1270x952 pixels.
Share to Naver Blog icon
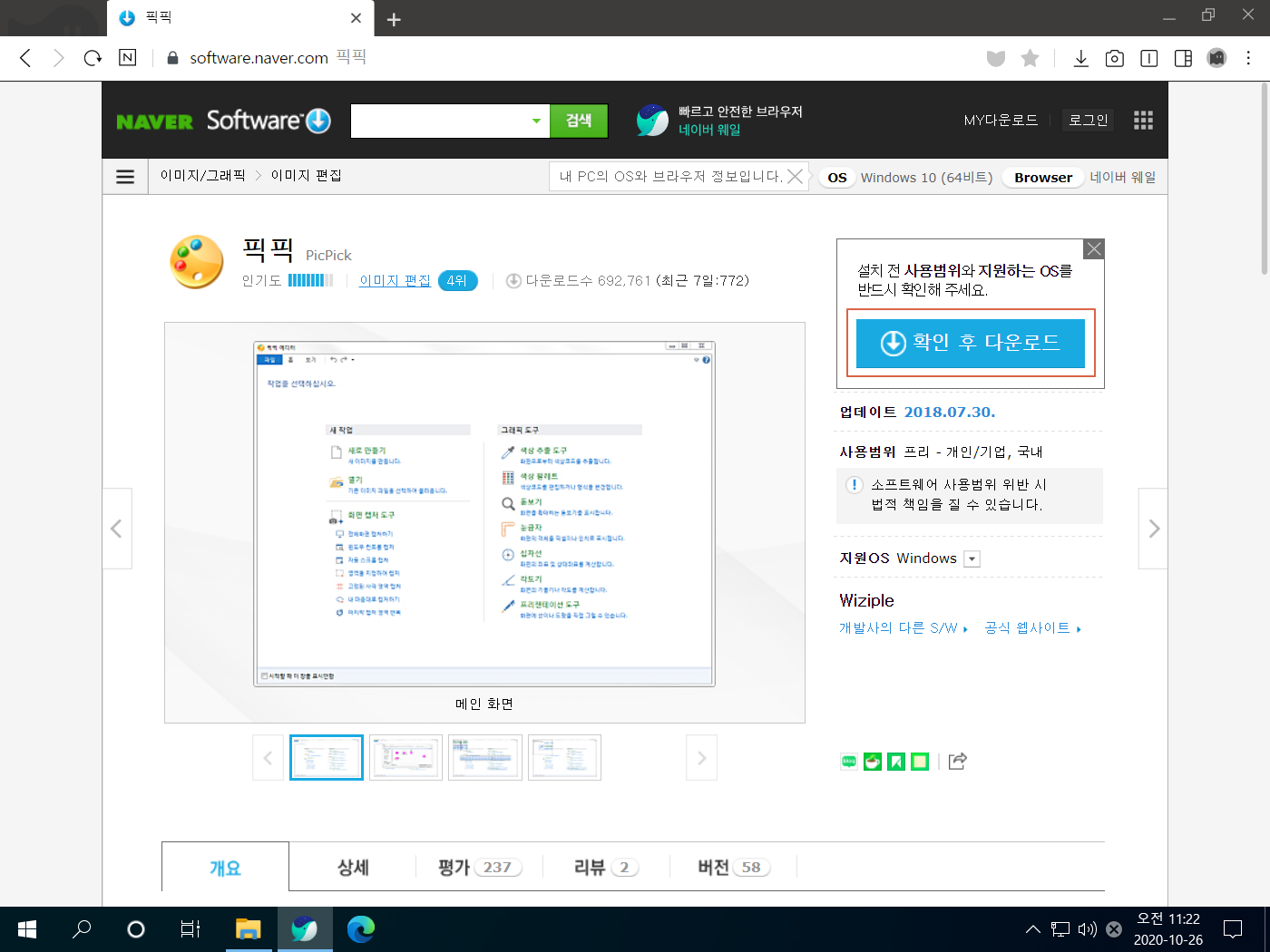click(848, 762)
